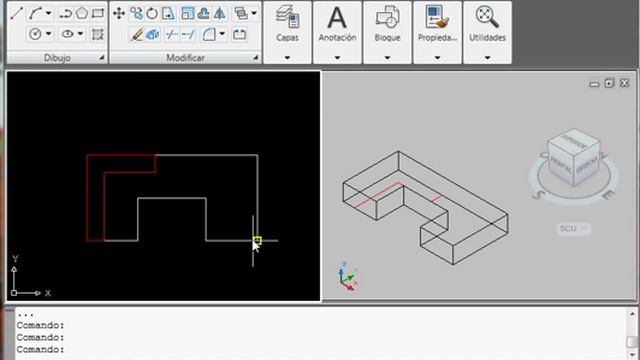Select the Explode tool icon

pos(152,34)
